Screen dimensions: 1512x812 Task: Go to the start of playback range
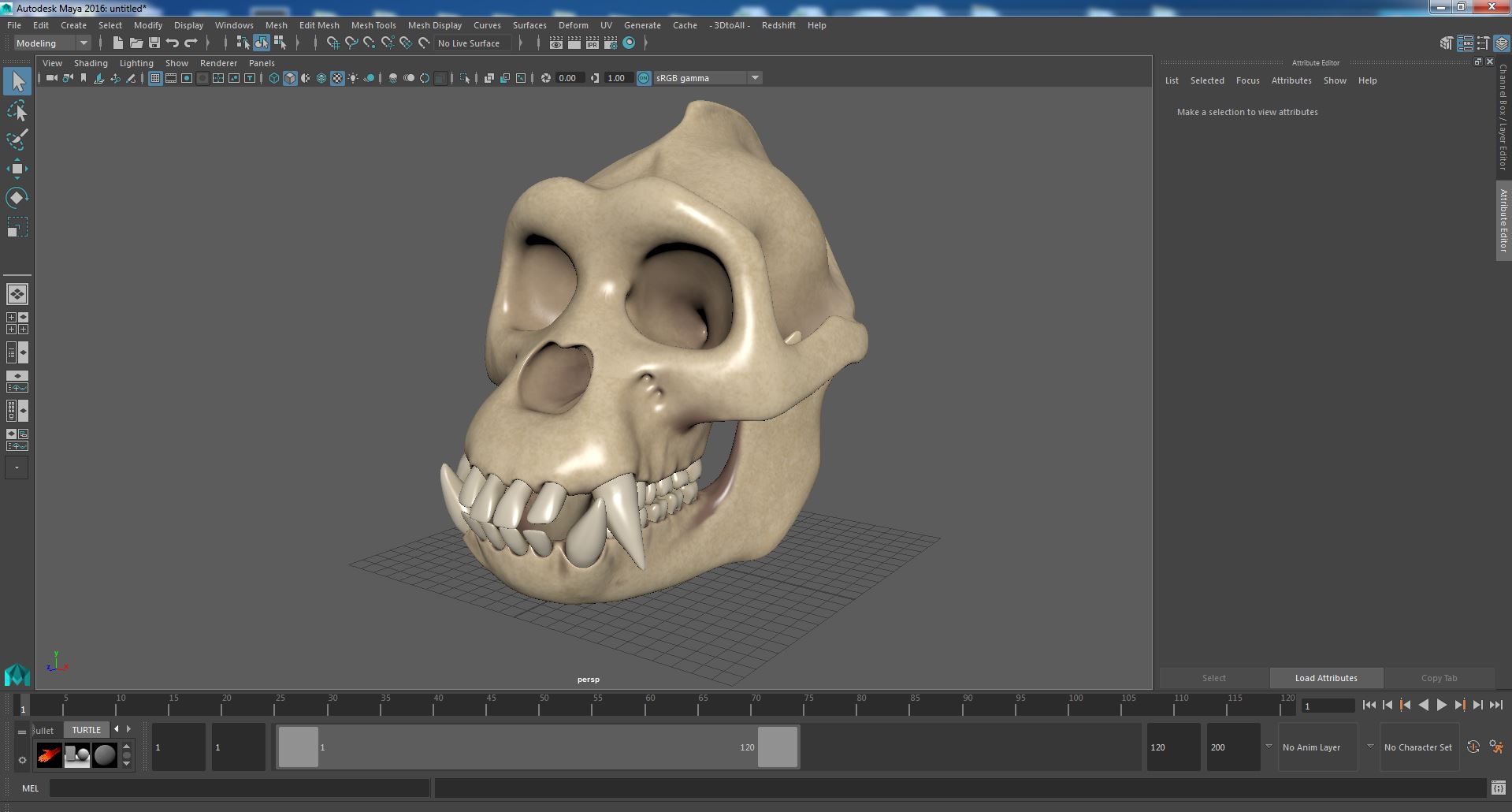1369,706
